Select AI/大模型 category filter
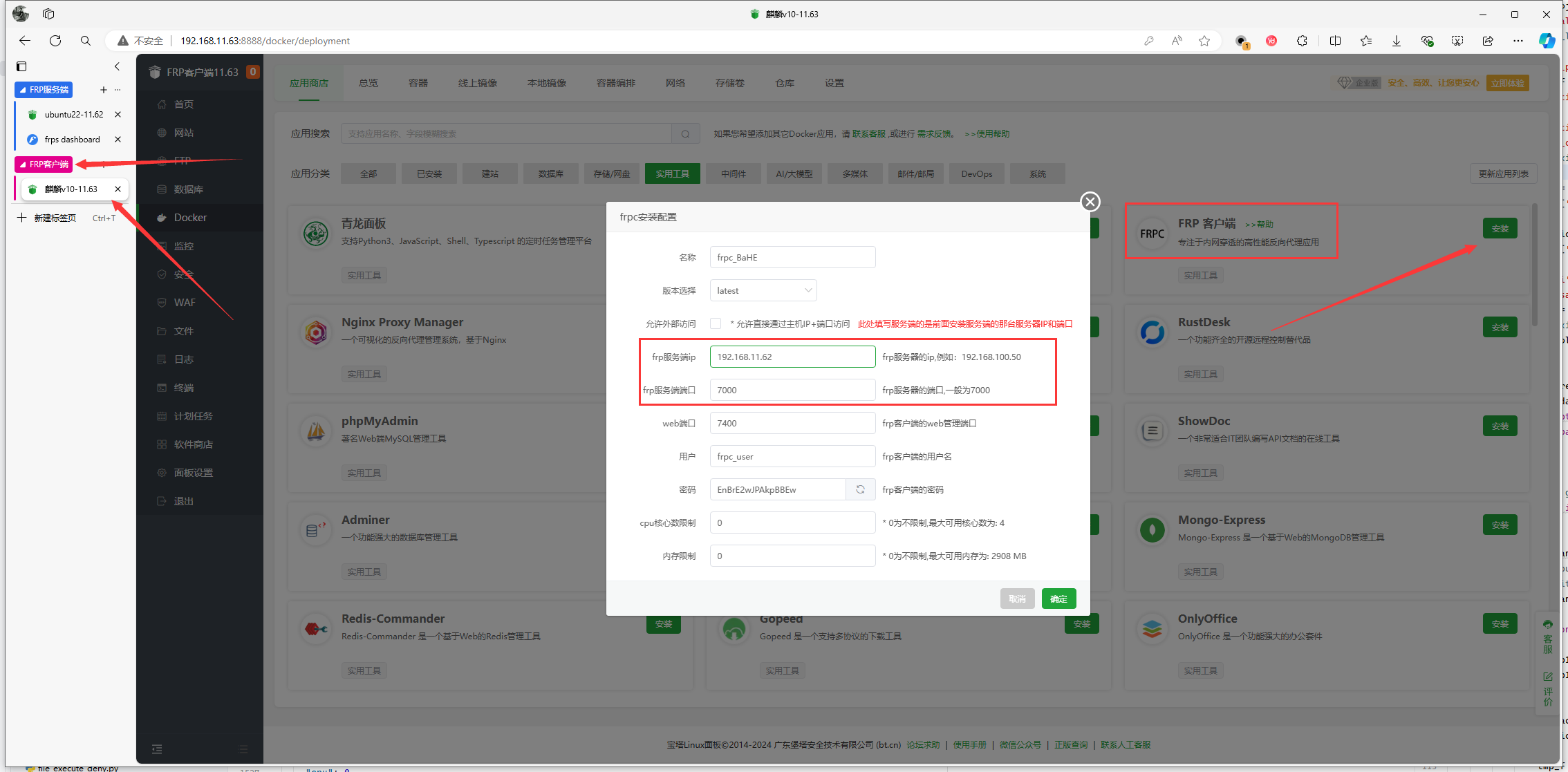Viewport: 1568px width, 772px height. [x=794, y=174]
